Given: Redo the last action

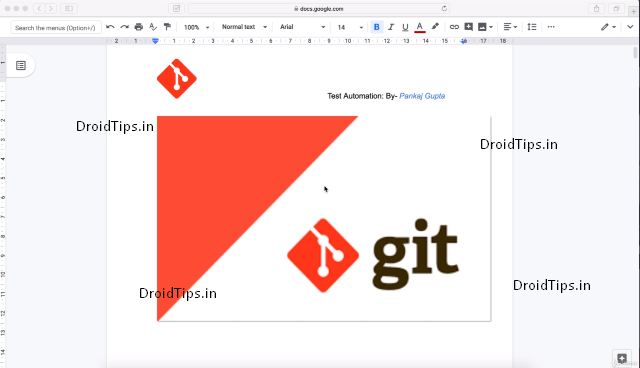Looking at the screenshot, I should (x=124, y=27).
